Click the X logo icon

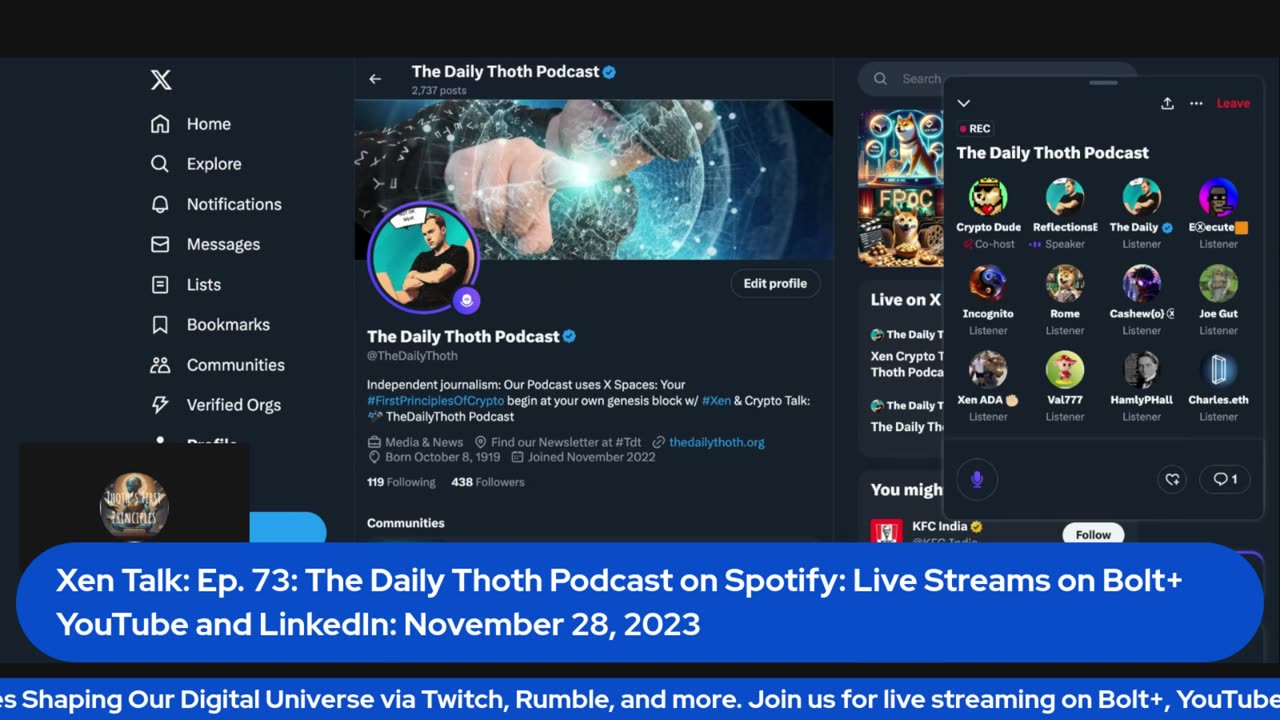161,80
